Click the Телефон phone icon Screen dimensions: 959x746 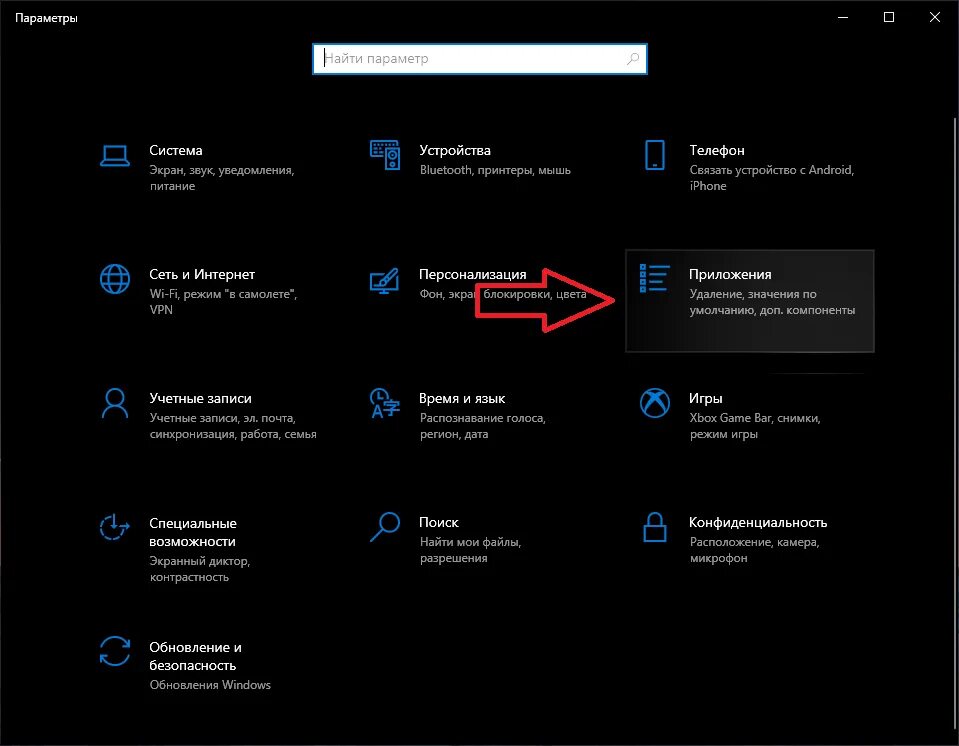(655, 155)
